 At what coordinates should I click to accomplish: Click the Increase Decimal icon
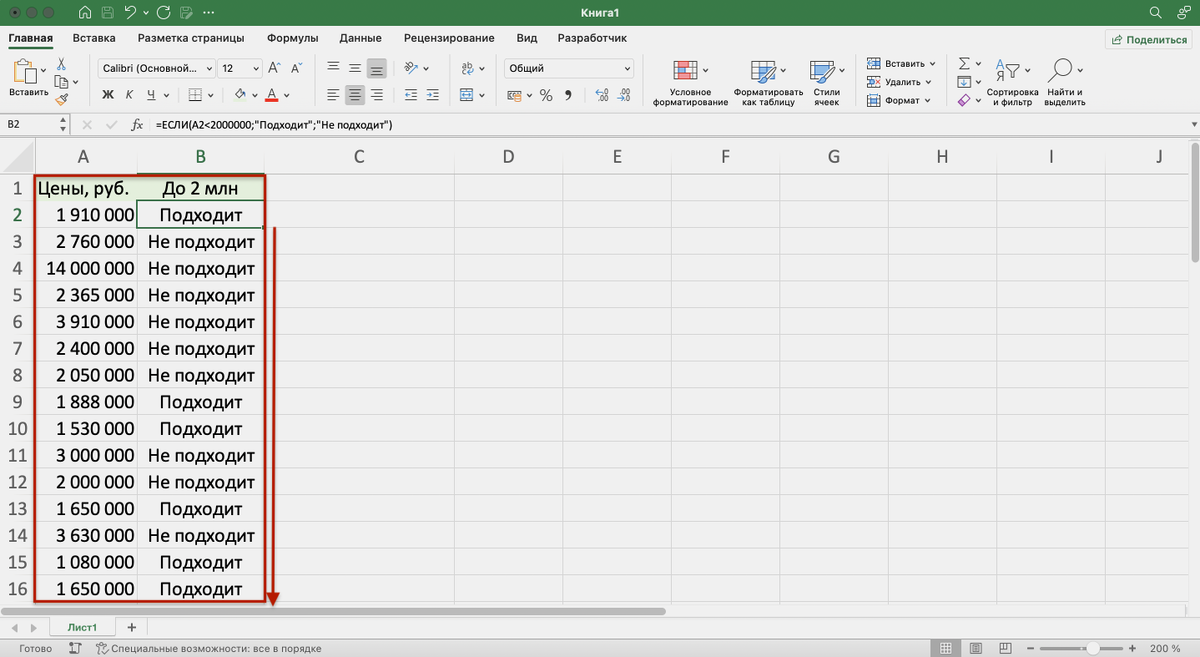pos(602,95)
